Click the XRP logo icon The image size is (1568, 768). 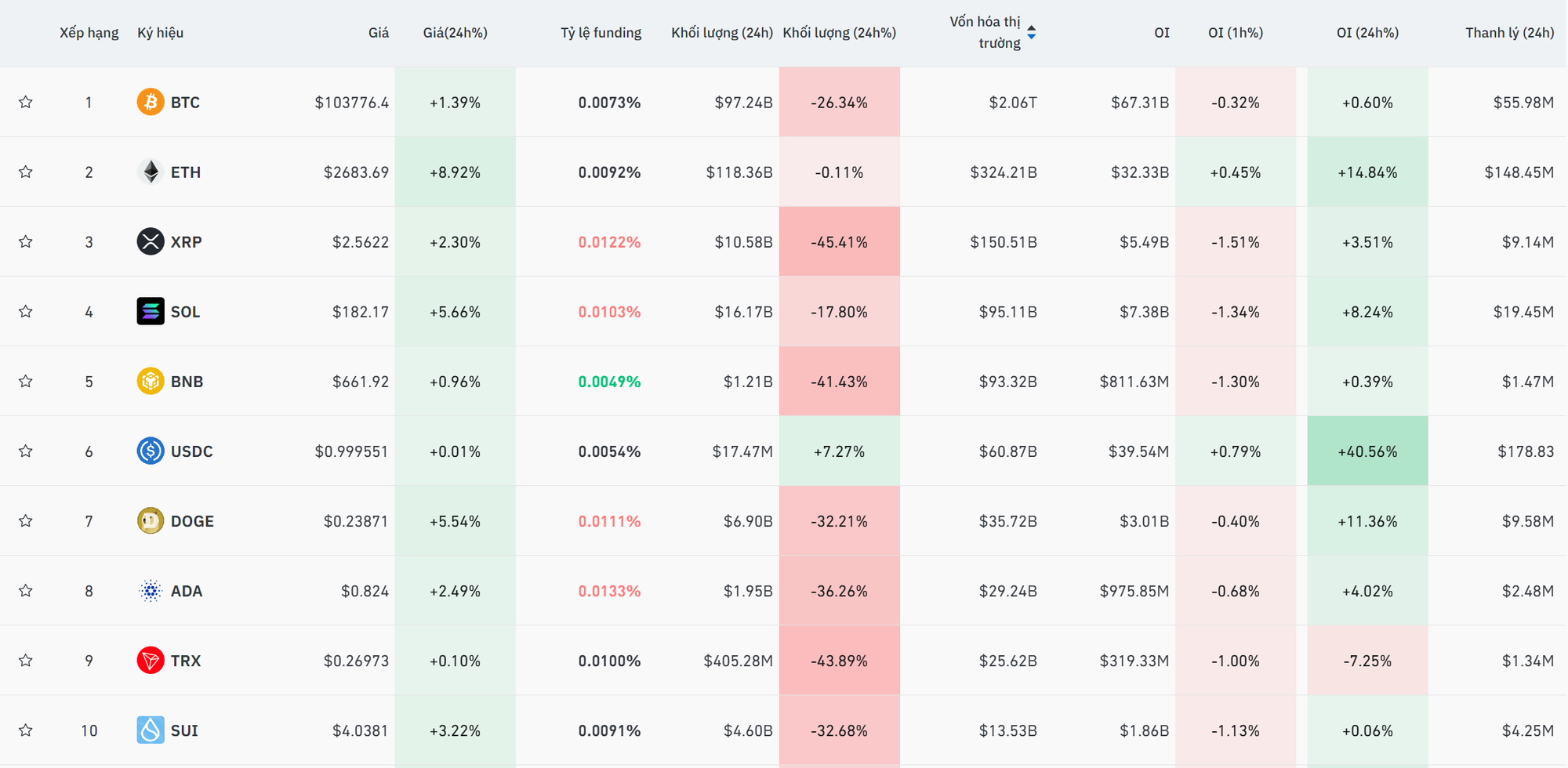point(150,241)
